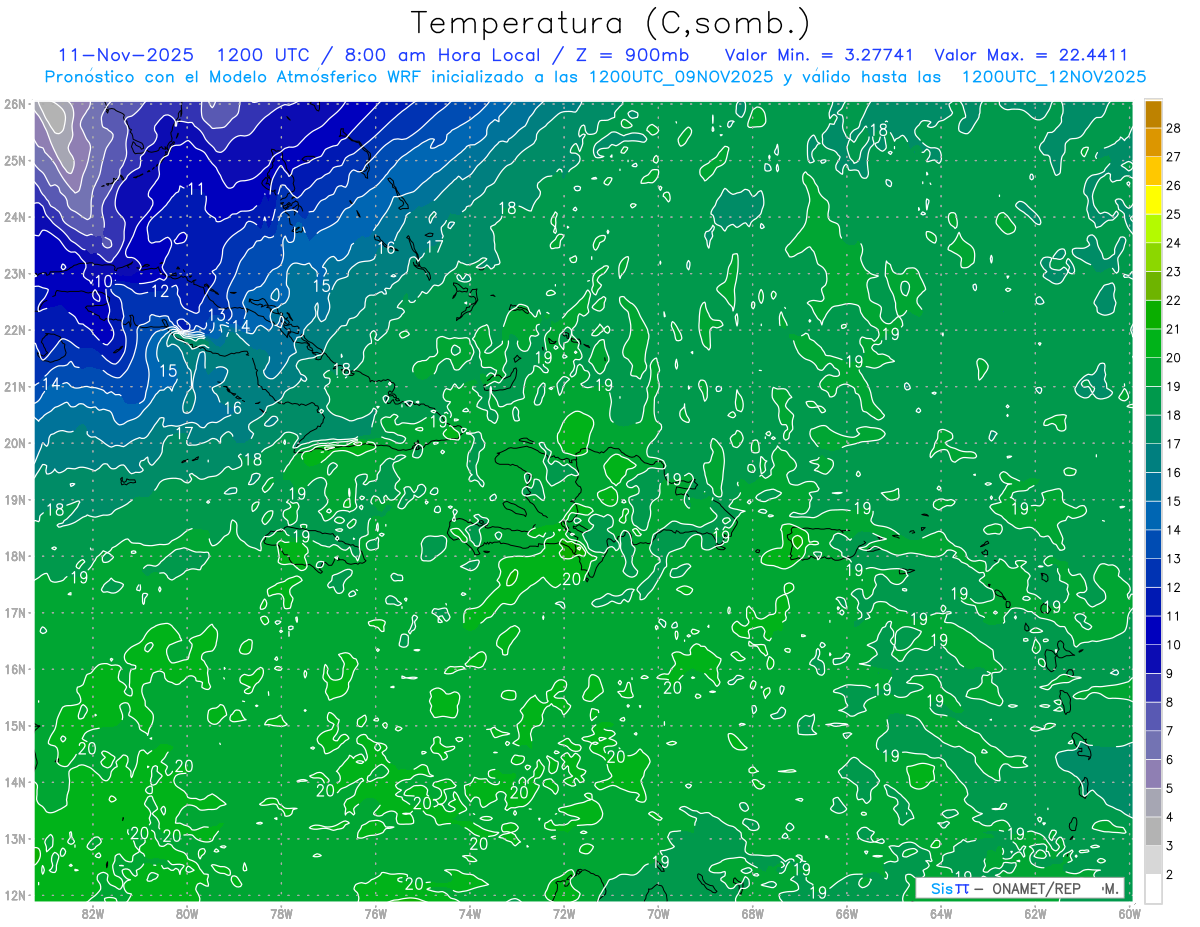The image size is (1200, 927).
Task: Click blue legend swatch between 14 and 15
Action: click(1154, 514)
